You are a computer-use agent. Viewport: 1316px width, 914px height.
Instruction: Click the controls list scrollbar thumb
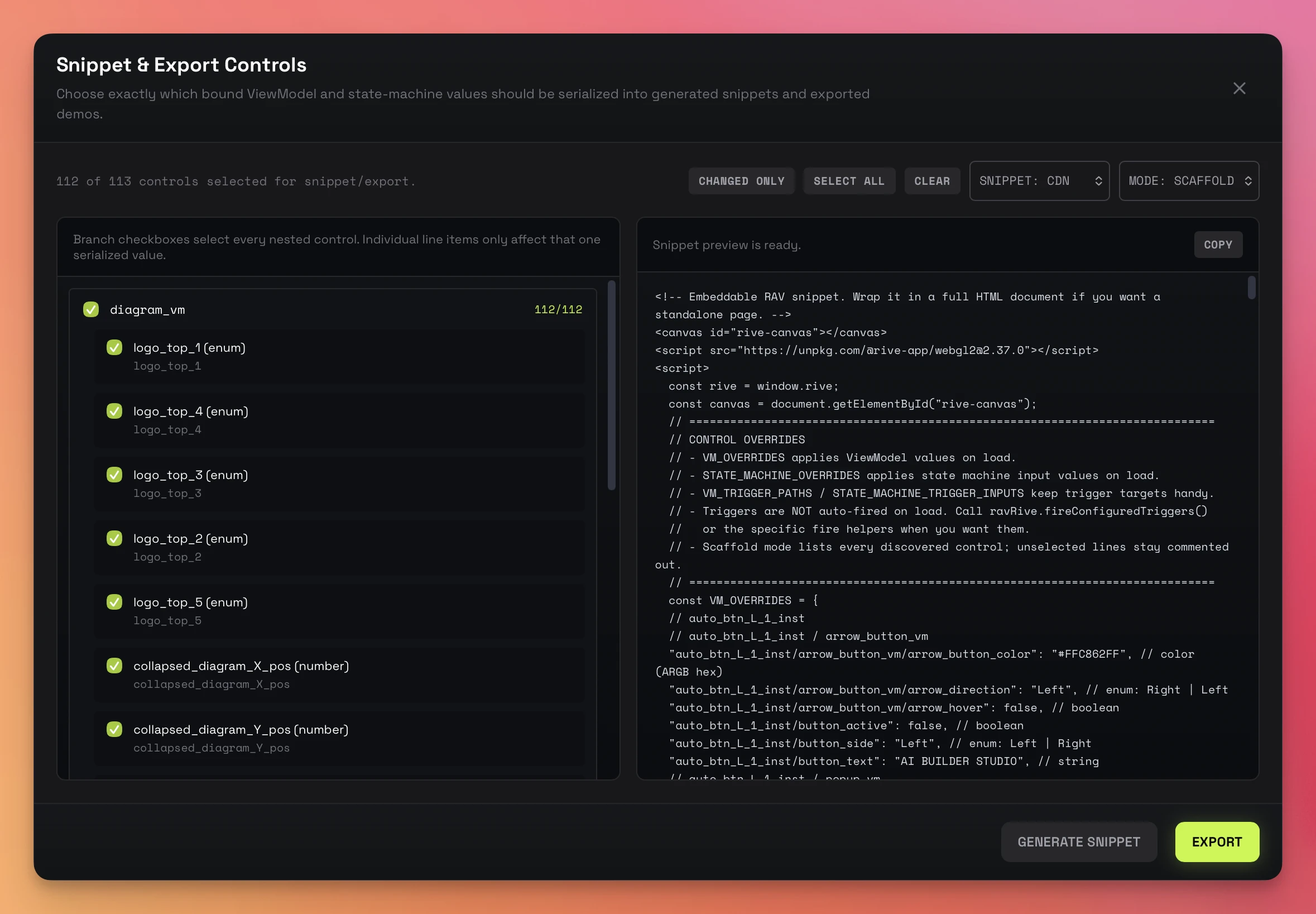(611, 385)
